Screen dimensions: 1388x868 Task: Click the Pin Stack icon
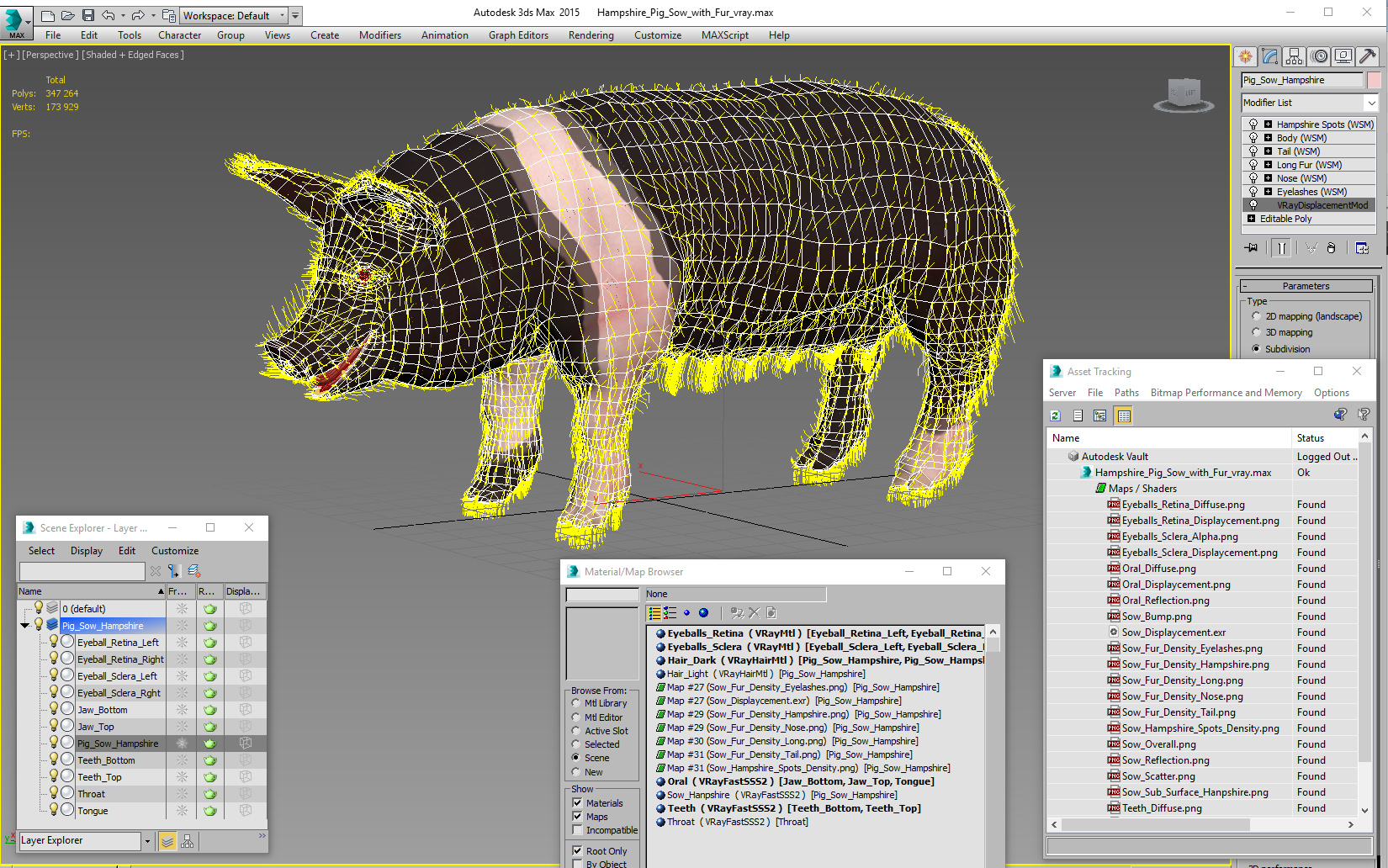pos(1252,248)
